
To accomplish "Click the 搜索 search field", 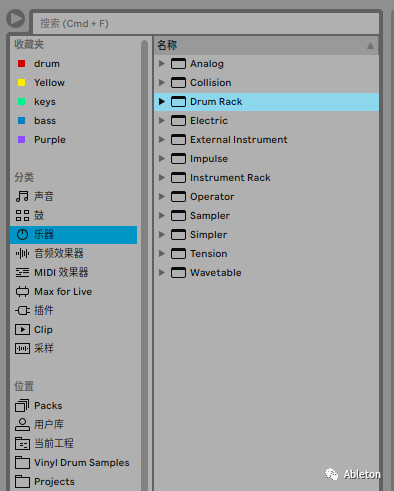I will click(x=206, y=24).
